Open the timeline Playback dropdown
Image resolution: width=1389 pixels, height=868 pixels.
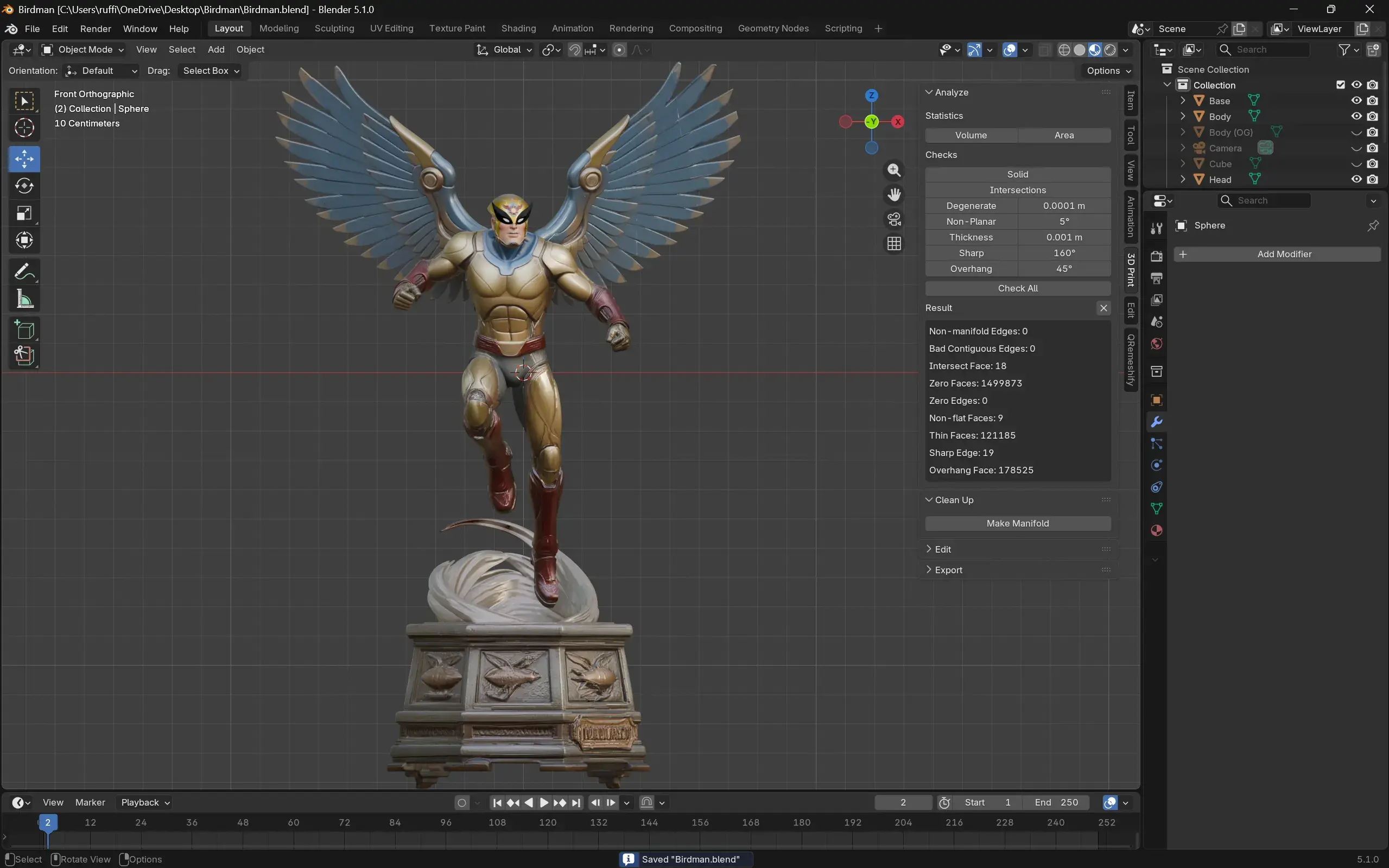[145, 802]
